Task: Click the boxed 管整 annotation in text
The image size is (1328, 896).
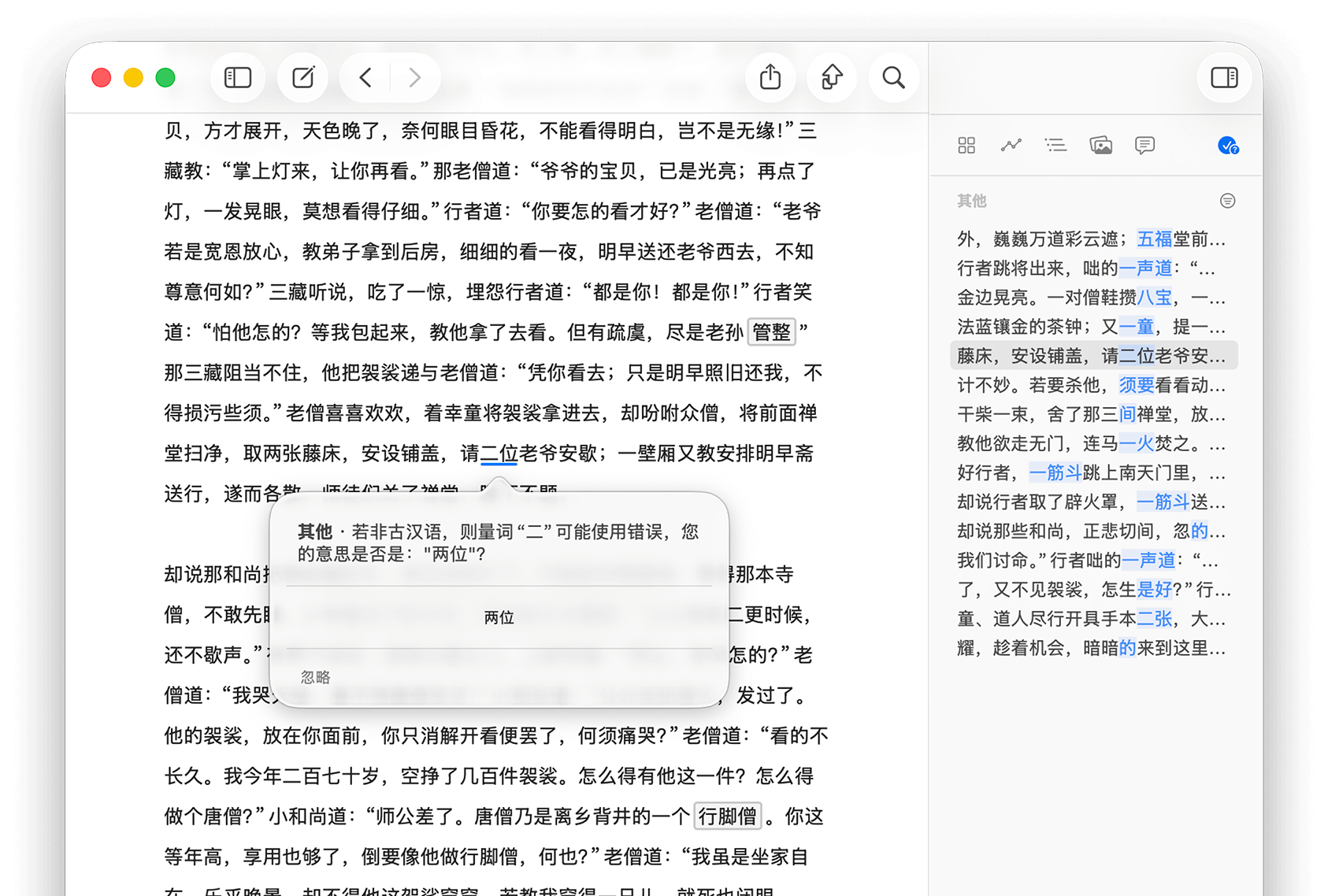Action: 771,332
